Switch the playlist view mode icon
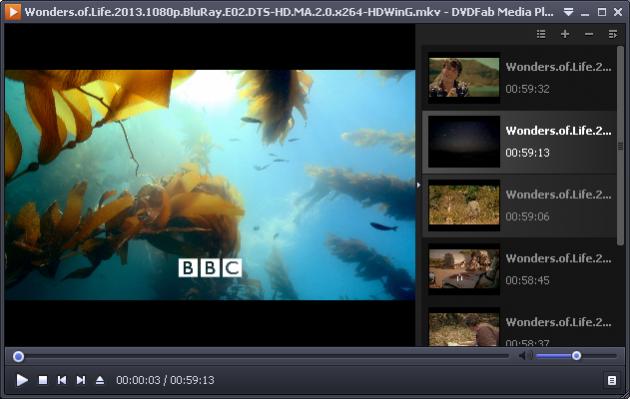 pyautogui.click(x=541, y=34)
